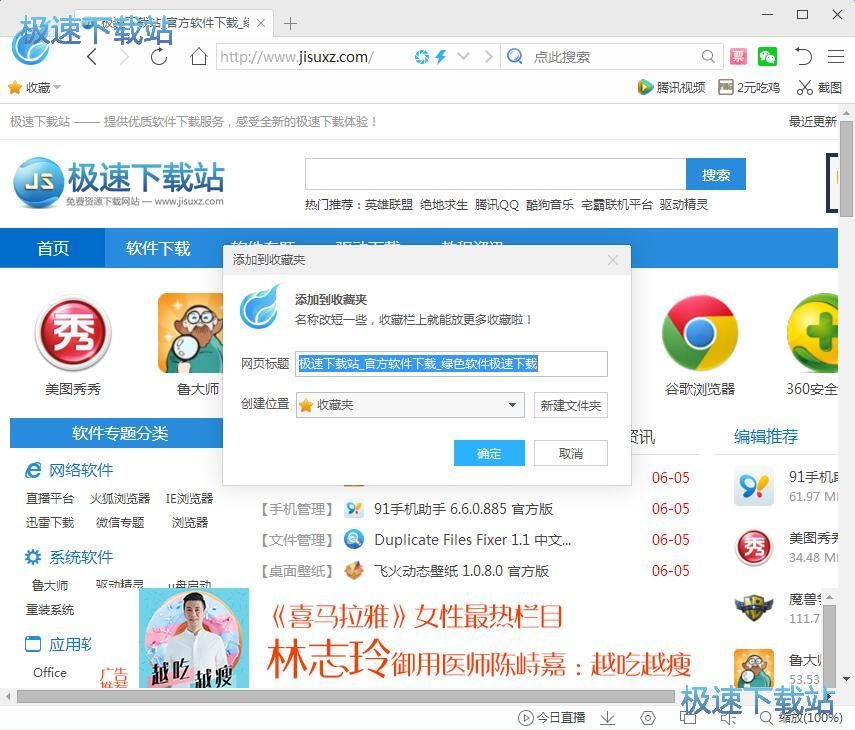Image resolution: width=855 pixels, height=730 pixels.
Task: Open the WeChat extension icon
Action: point(767,56)
